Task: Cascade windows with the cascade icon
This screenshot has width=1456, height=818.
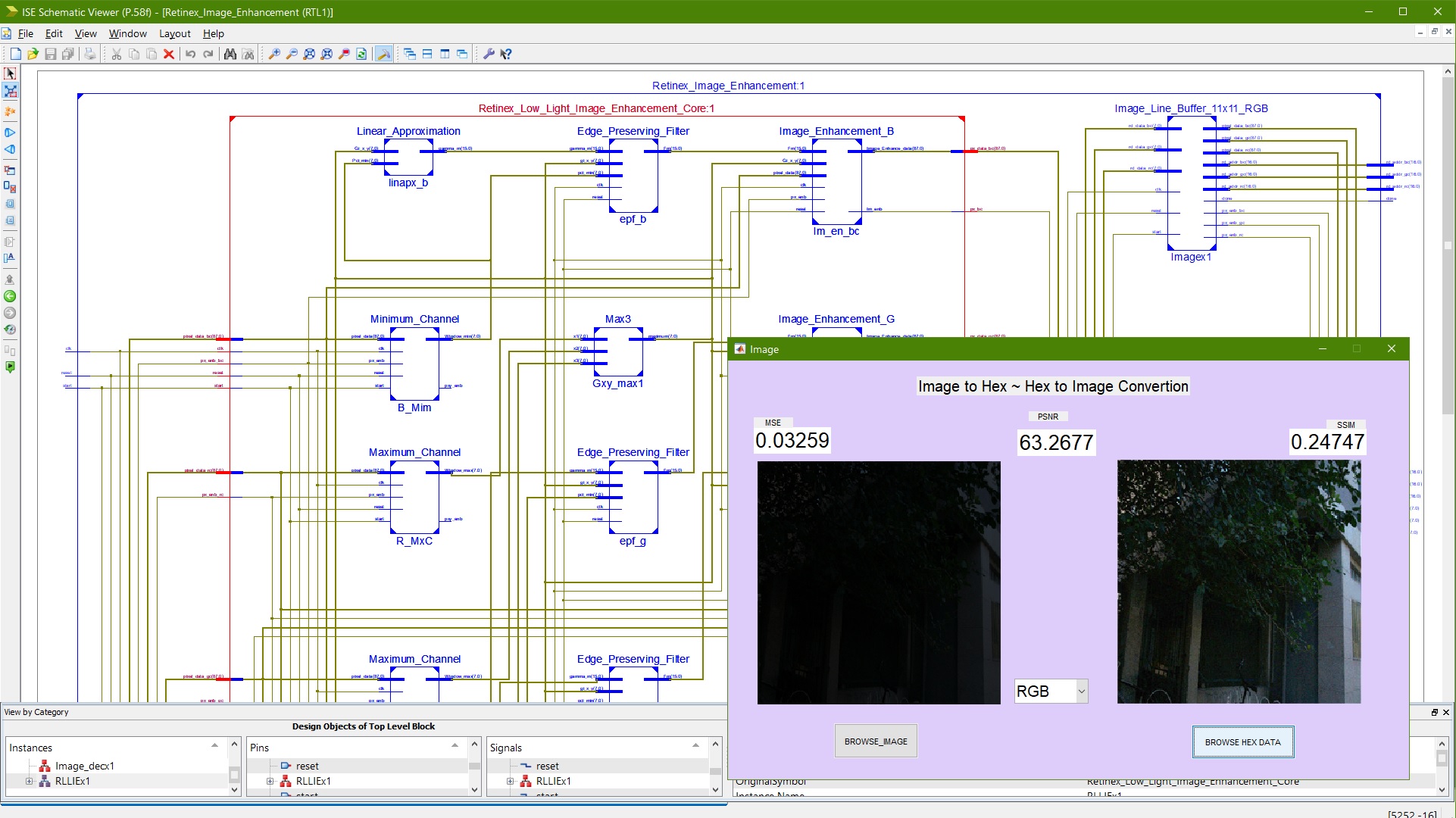Action: [x=410, y=54]
